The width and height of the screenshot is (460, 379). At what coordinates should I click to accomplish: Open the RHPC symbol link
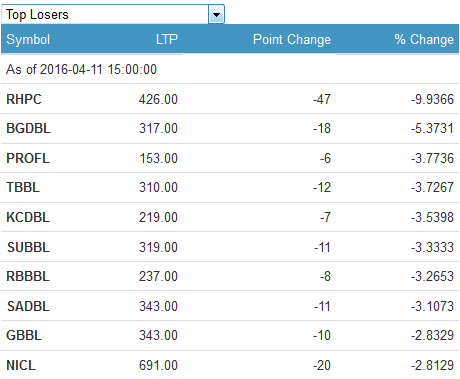click(x=24, y=99)
